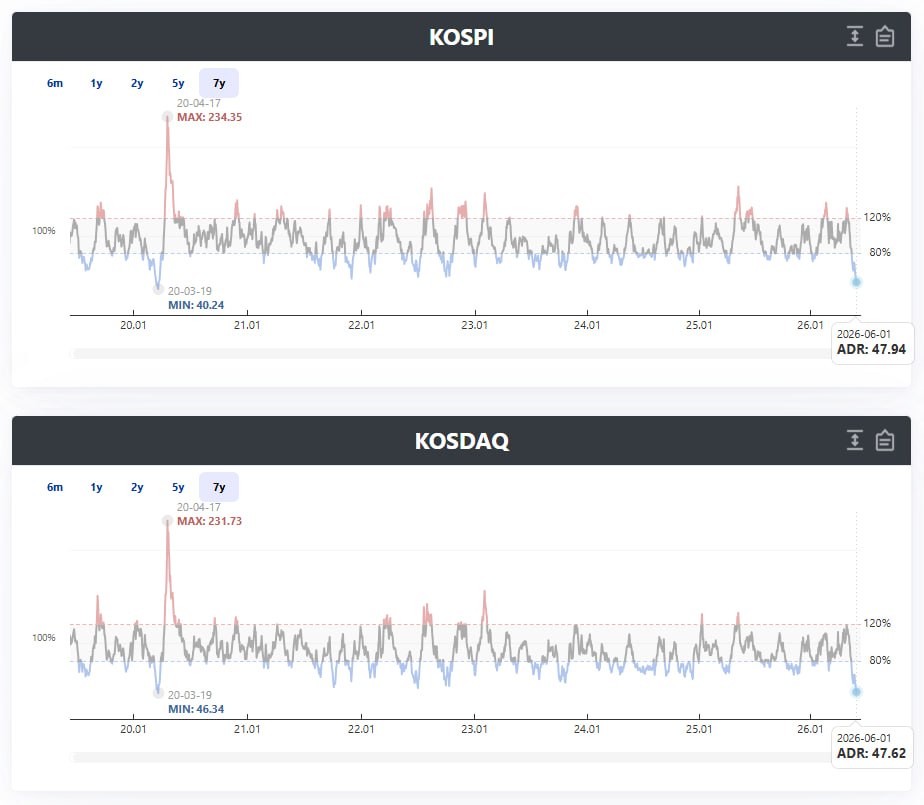
Task: Click the 20.01 axis label on KOSPI chart
Action: pyautogui.click(x=133, y=325)
